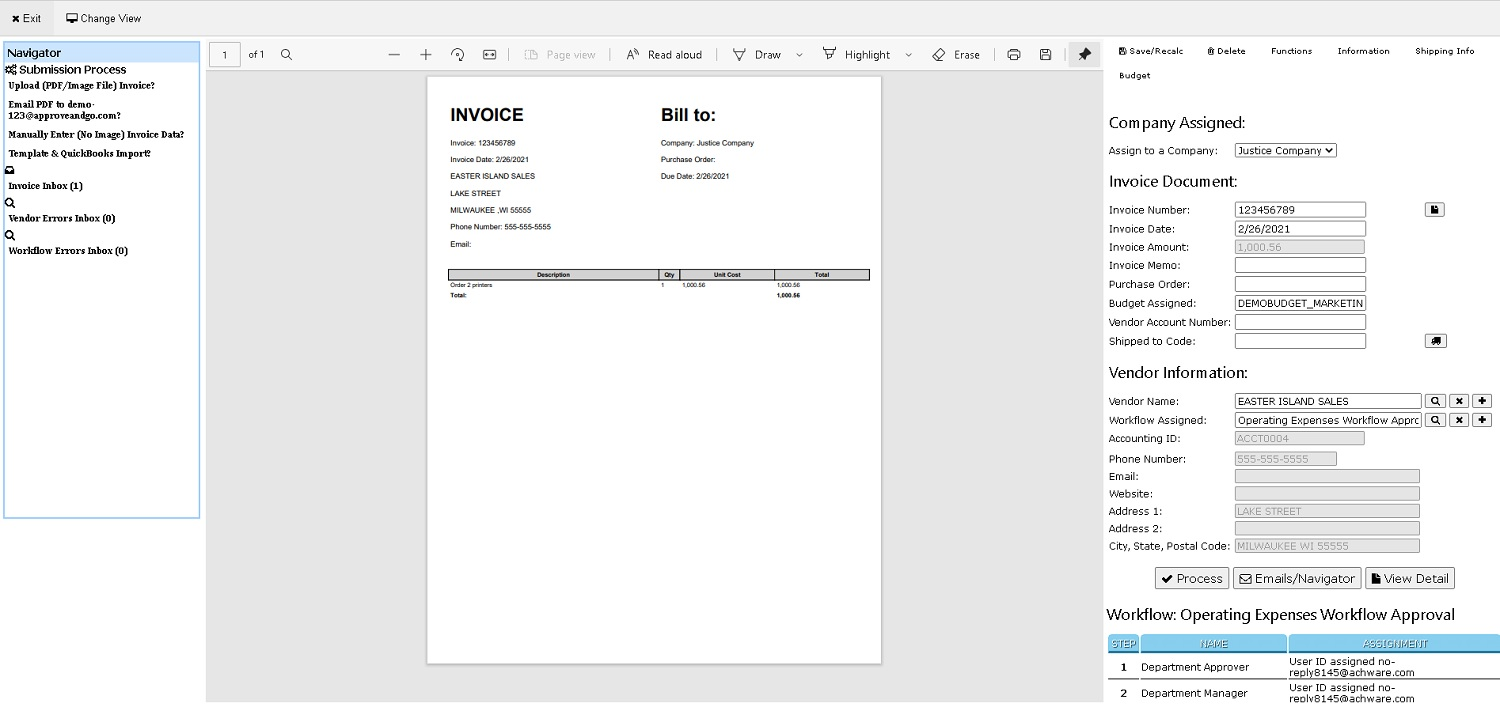Click the Exit button
Image resolution: width=1500 pixels, height=704 pixels.
tap(27, 18)
